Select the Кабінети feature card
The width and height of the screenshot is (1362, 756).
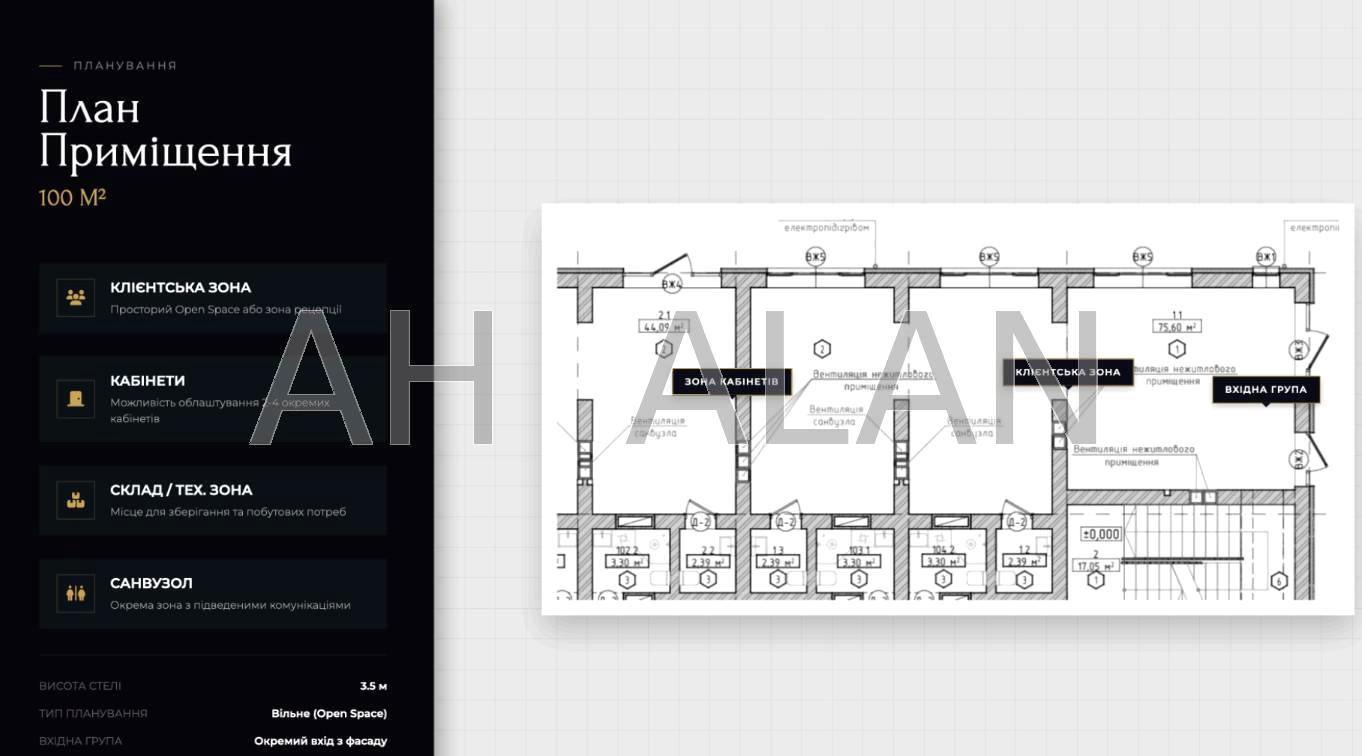(x=213, y=398)
